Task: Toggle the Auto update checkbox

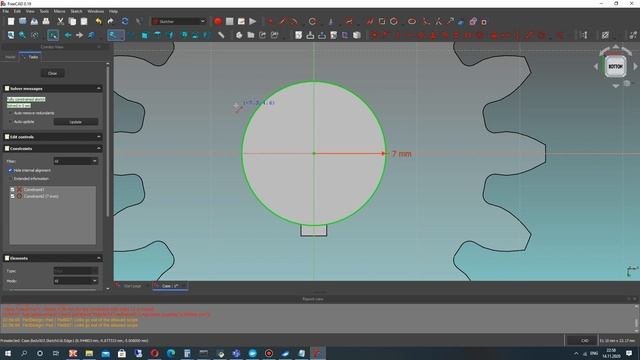Action: click(x=11, y=122)
